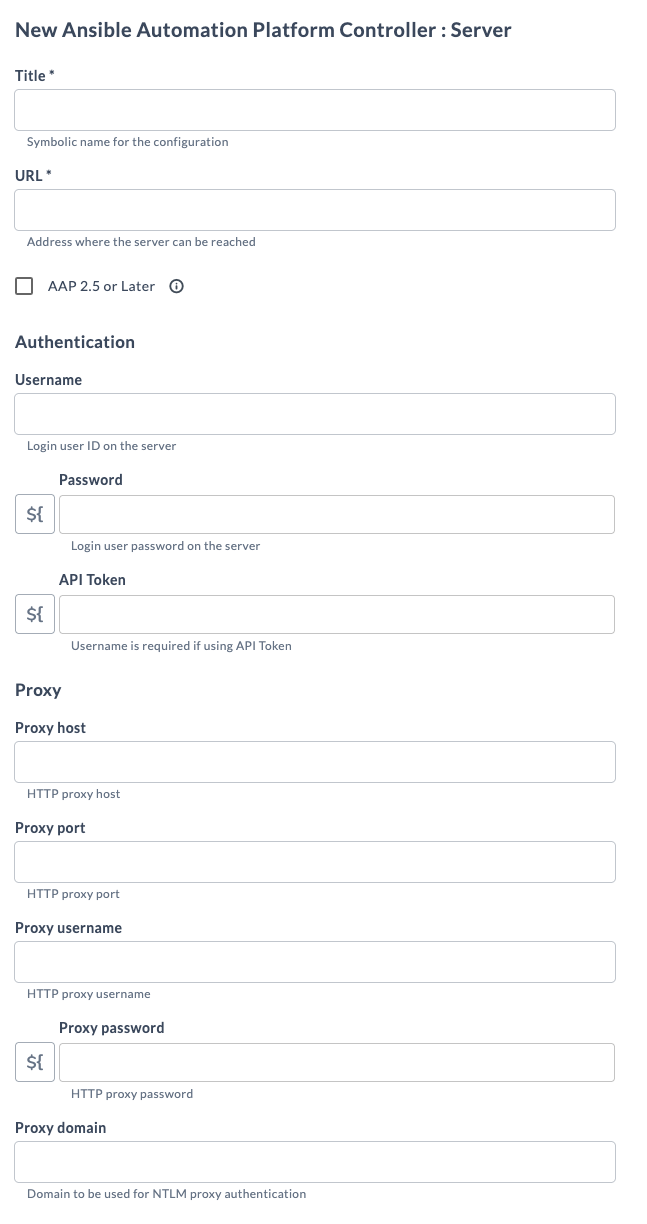Click into the URL input field

315,210
